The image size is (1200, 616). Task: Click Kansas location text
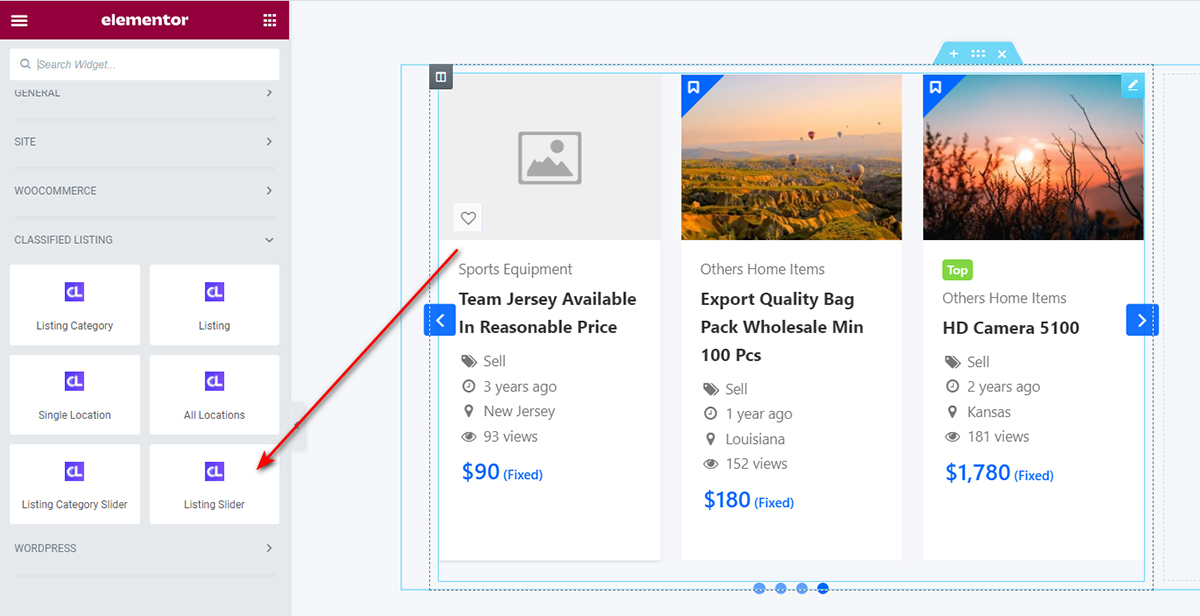[989, 412]
